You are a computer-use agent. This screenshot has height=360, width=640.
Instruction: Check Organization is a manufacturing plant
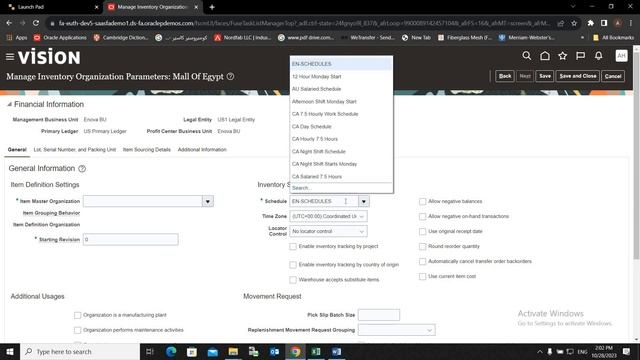(x=78, y=315)
